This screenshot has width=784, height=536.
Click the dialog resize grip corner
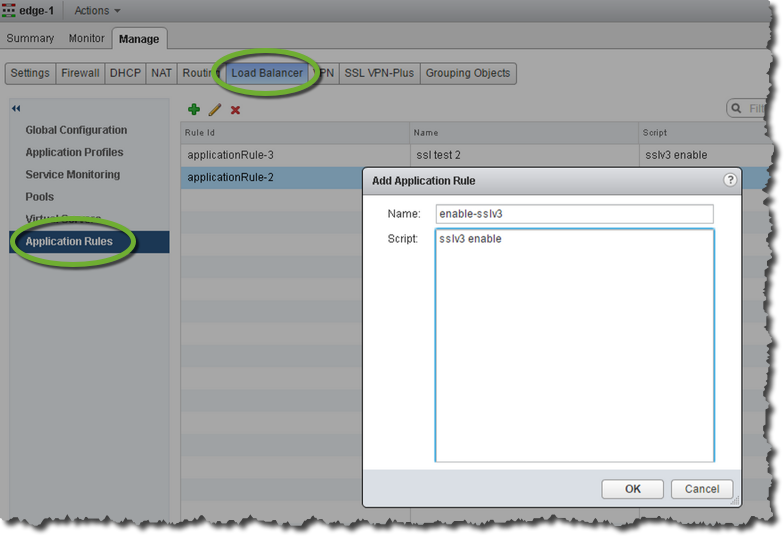[x=735, y=500]
